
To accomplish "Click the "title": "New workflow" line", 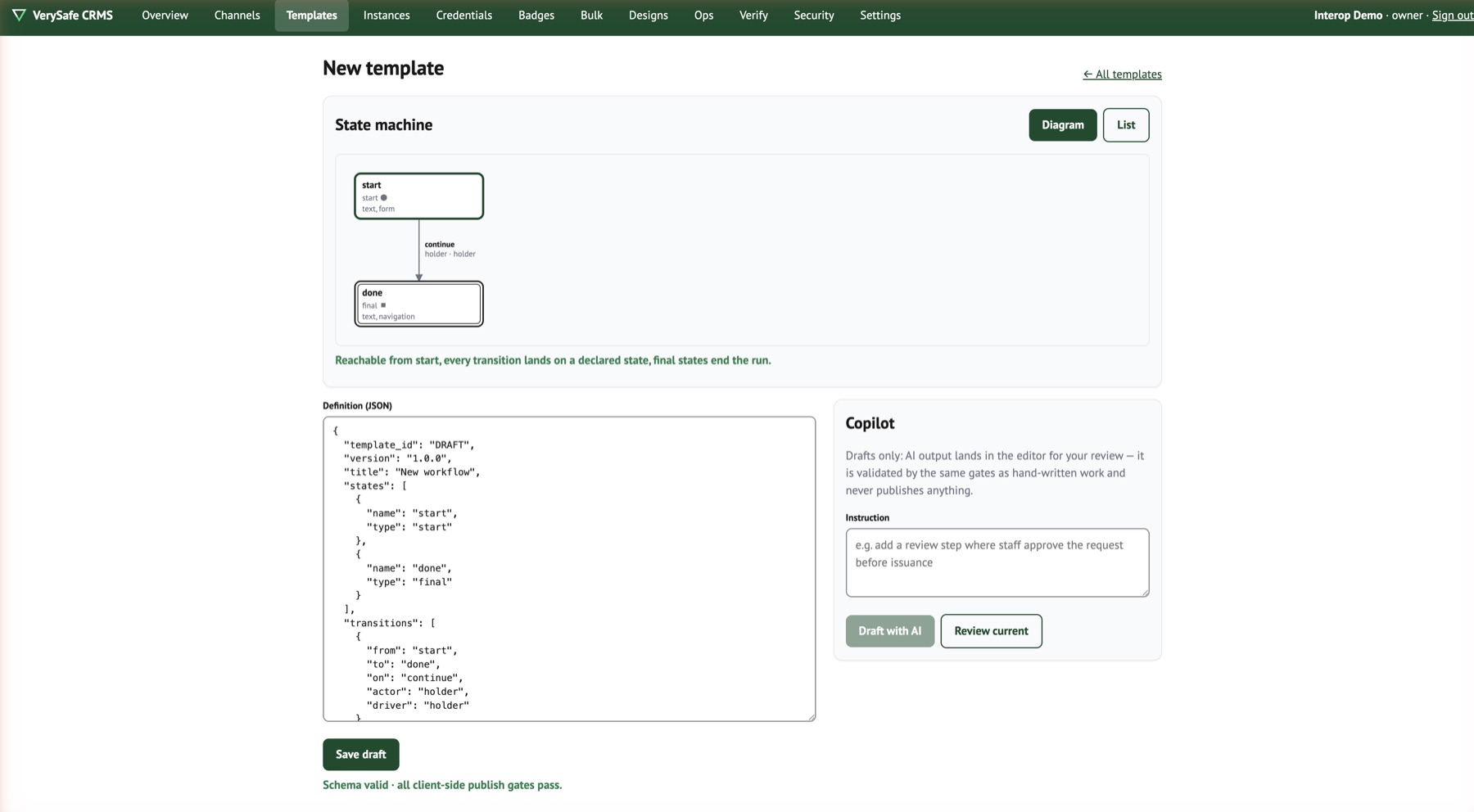I will [412, 472].
